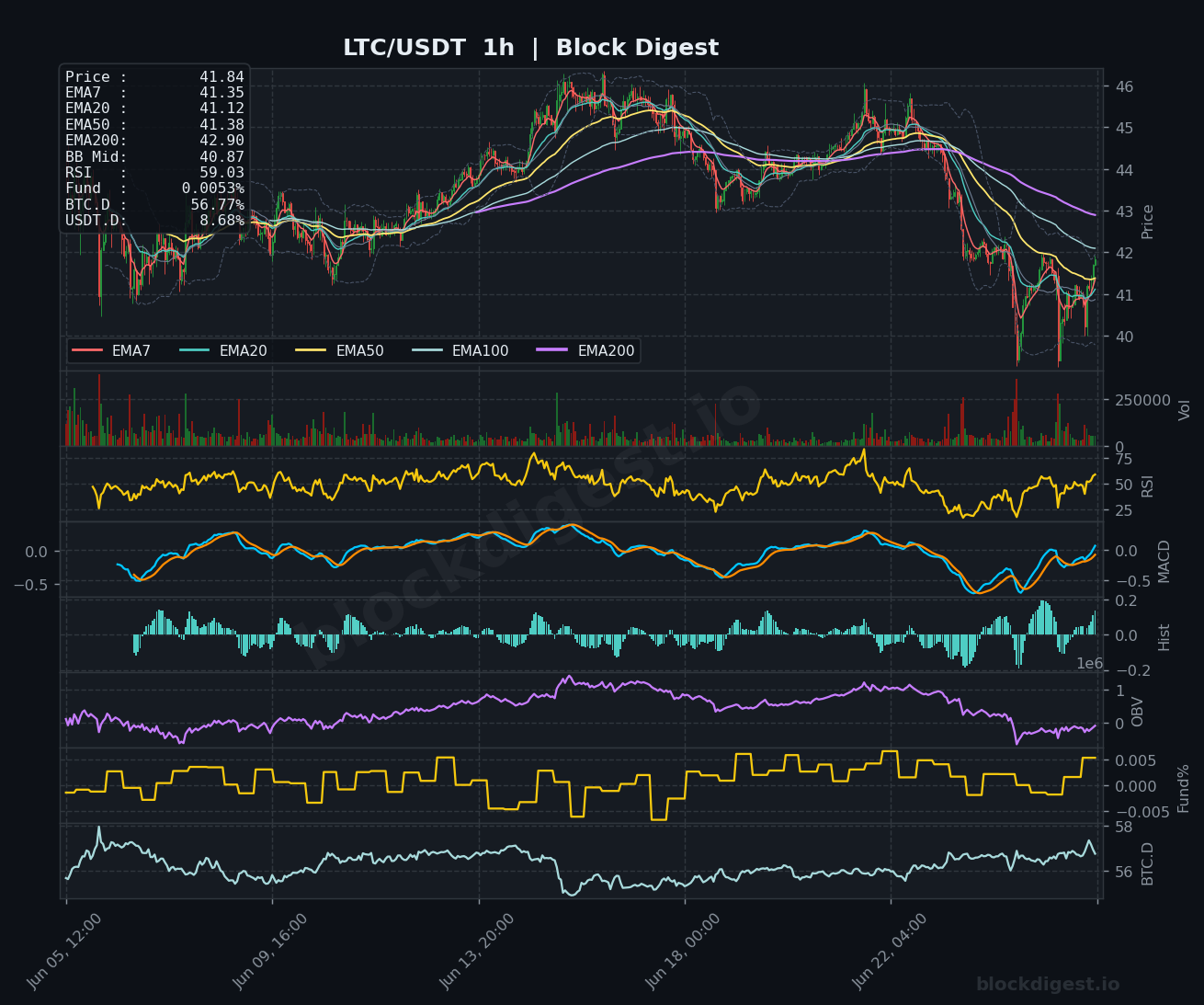Screen dimensions: 1204x1005
Task: Click the Fund 0.0053% row
Action: pos(154,188)
